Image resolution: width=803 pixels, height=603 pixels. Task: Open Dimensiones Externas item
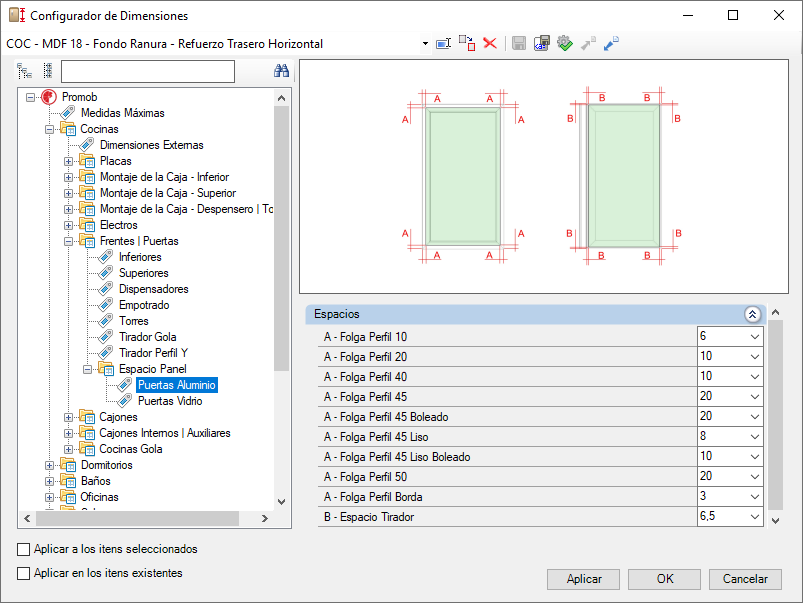[x=152, y=145]
